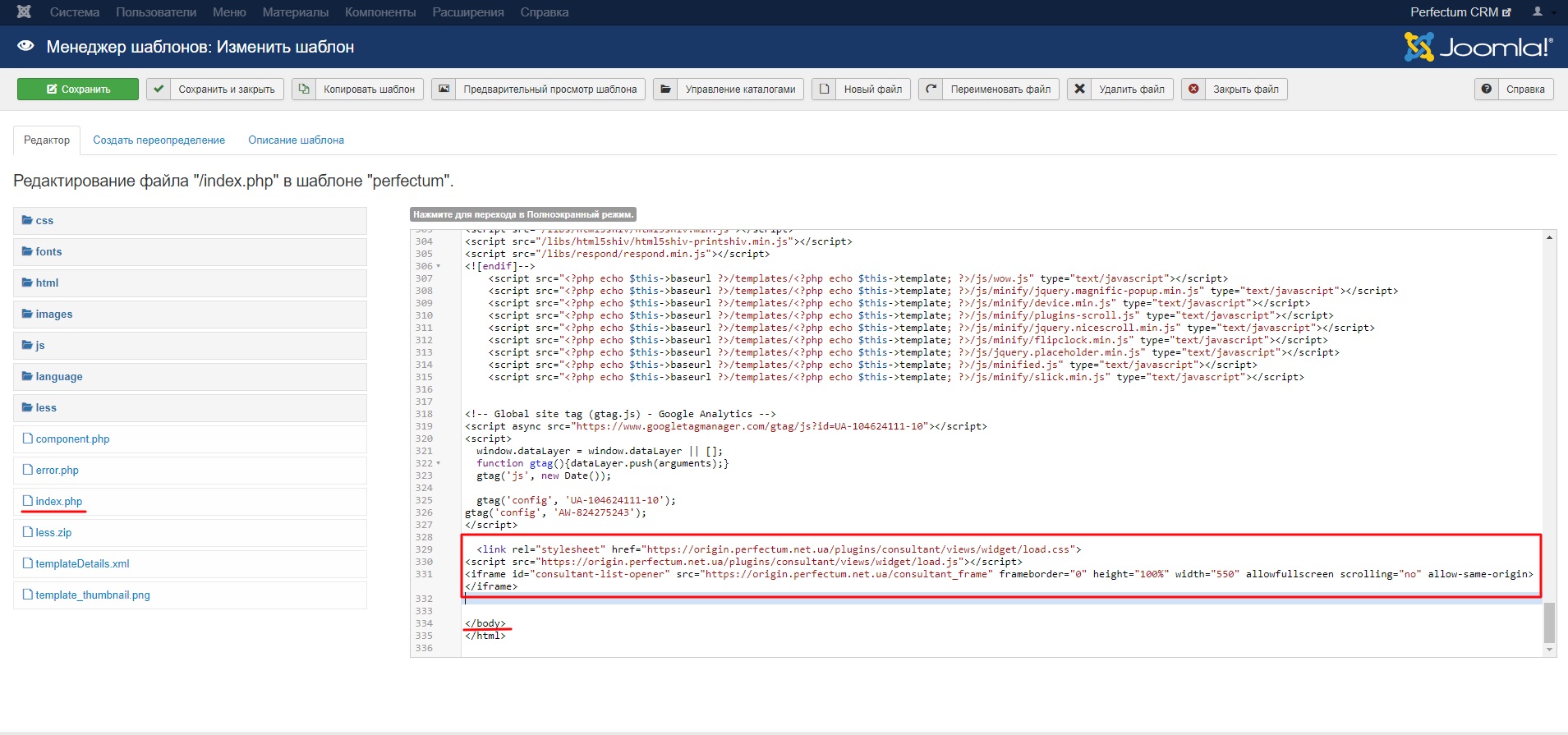Viewport: 1568px width, 735px height.
Task: Click the red cancel icon of Закрыть файл
Action: coord(1193,89)
